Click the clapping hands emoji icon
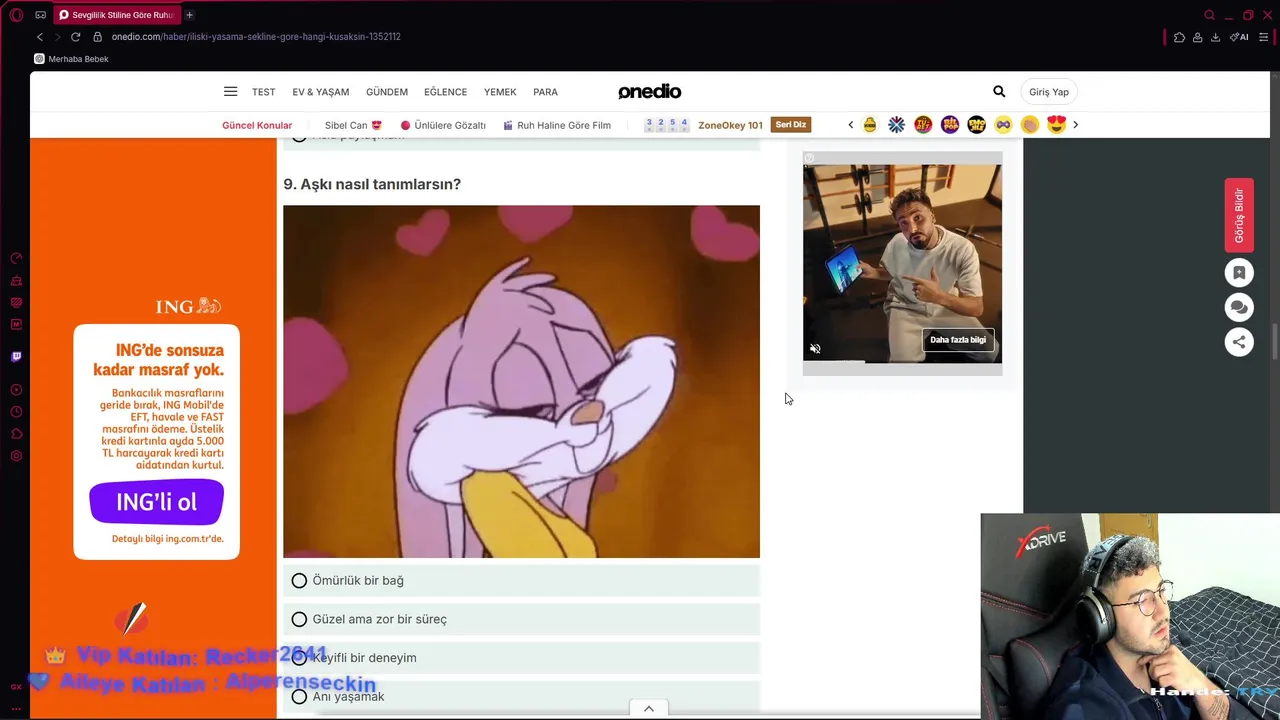Image resolution: width=1280 pixels, height=720 pixels. 1030,125
